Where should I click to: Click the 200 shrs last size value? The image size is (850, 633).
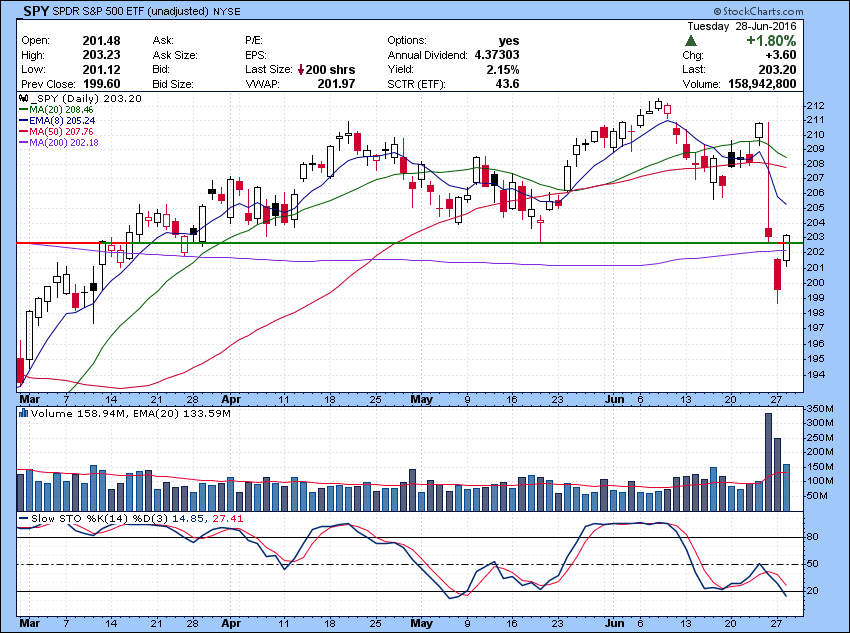coord(331,70)
